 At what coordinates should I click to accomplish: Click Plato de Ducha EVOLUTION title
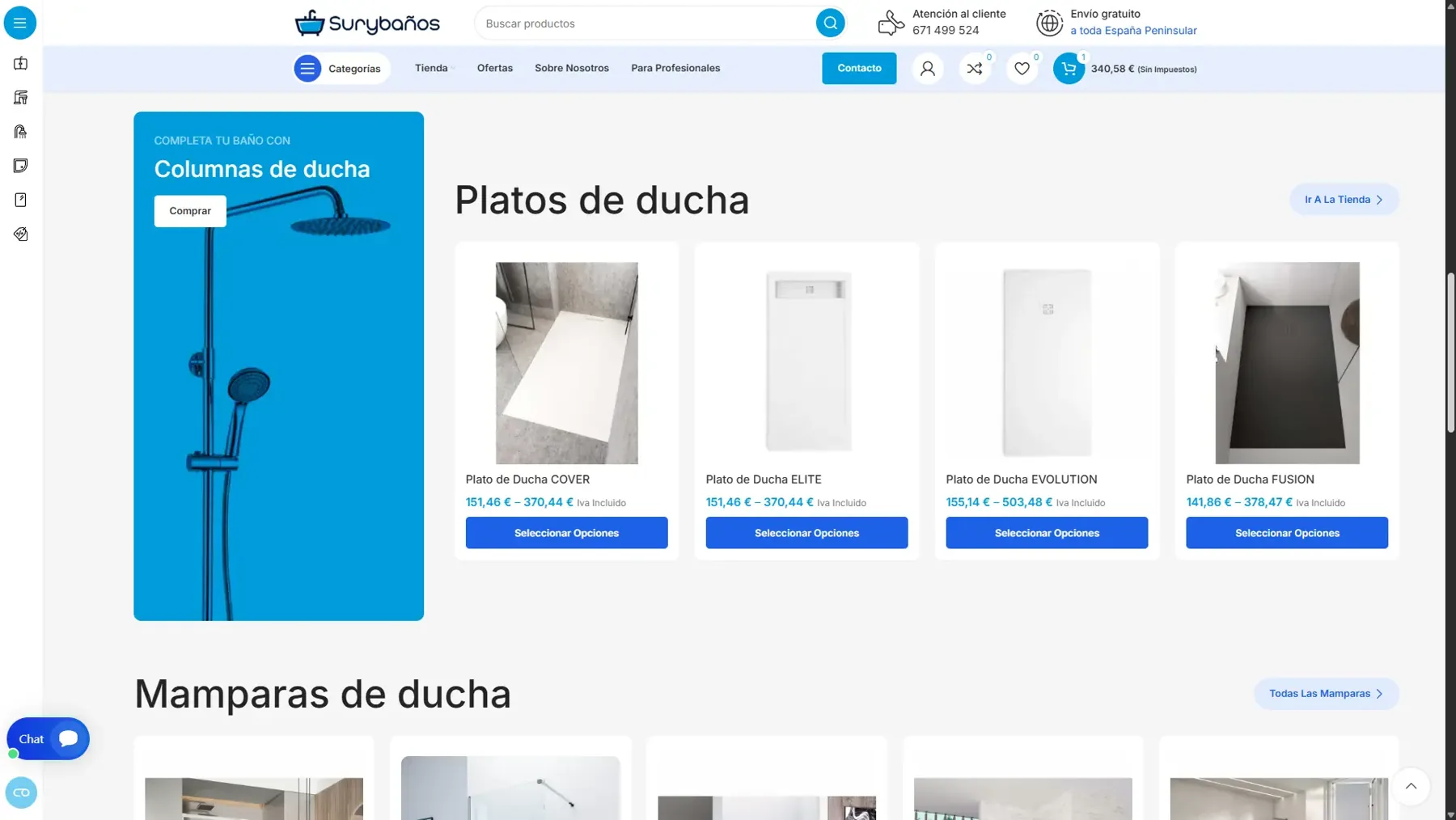(1022, 480)
